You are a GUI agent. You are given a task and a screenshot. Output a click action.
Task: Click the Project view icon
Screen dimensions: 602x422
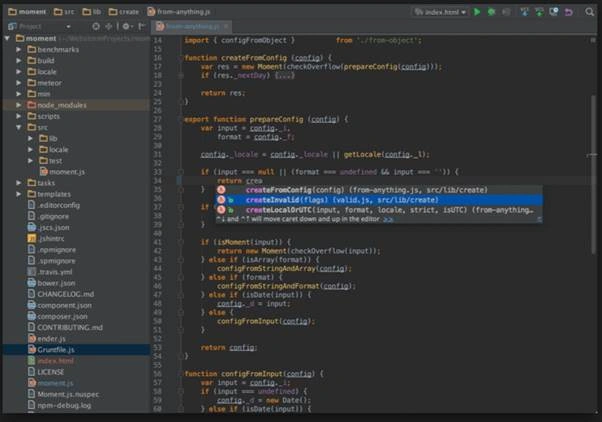pos(12,26)
